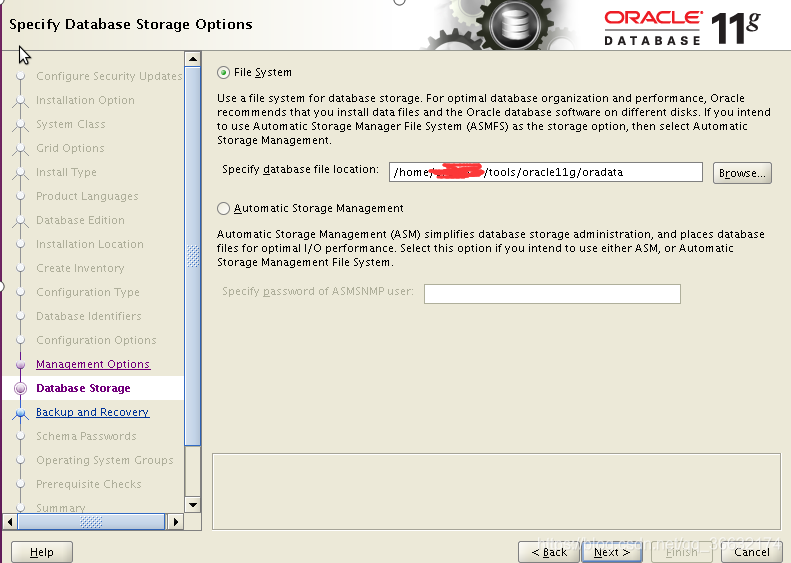791x563 pixels.
Task: Click the Installation Location step
Action: click(x=90, y=244)
